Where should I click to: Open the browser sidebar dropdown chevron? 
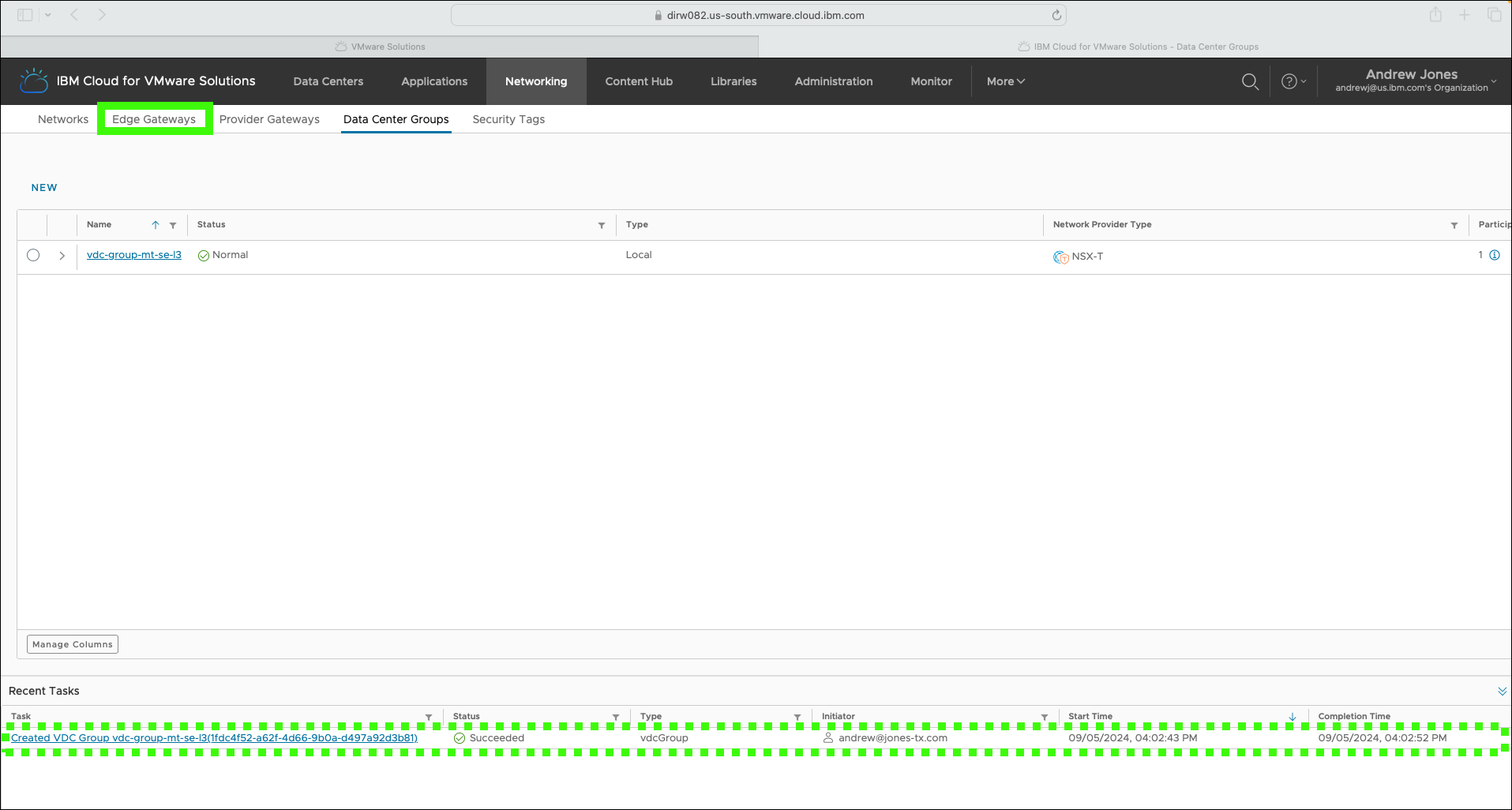click(48, 15)
